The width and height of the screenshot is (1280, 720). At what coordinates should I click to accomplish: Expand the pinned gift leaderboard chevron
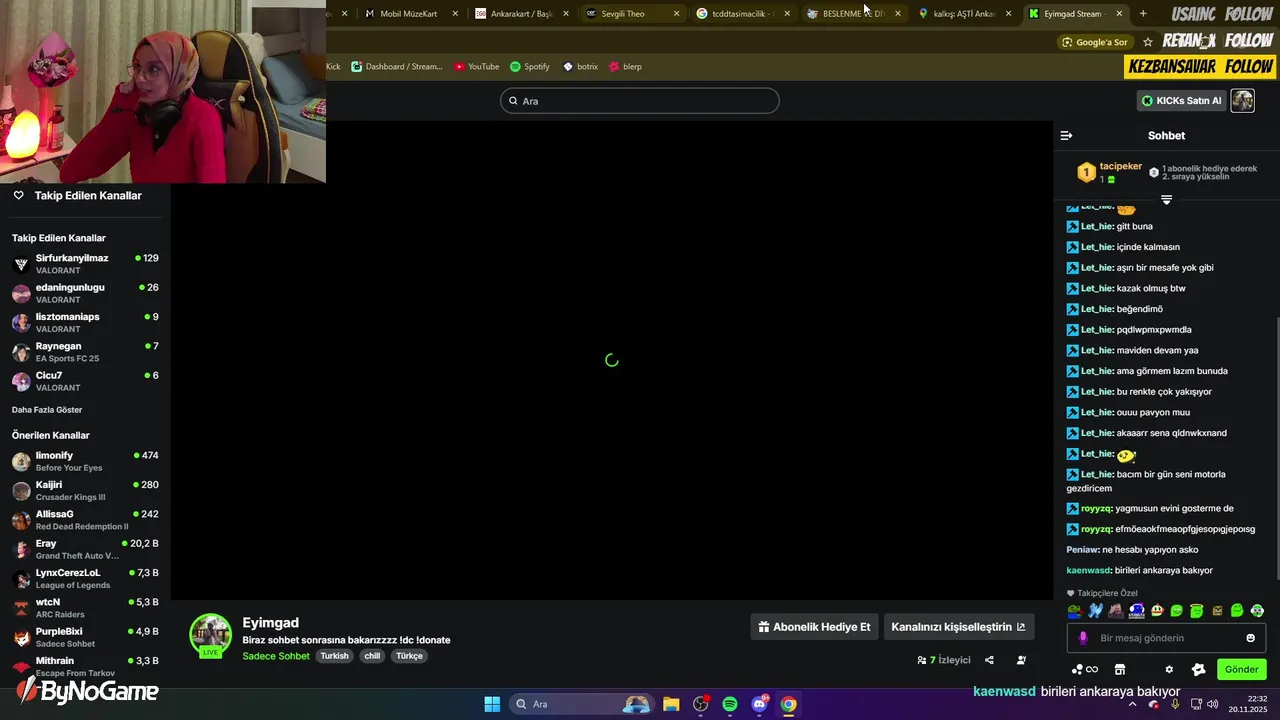coord(1166,200)
